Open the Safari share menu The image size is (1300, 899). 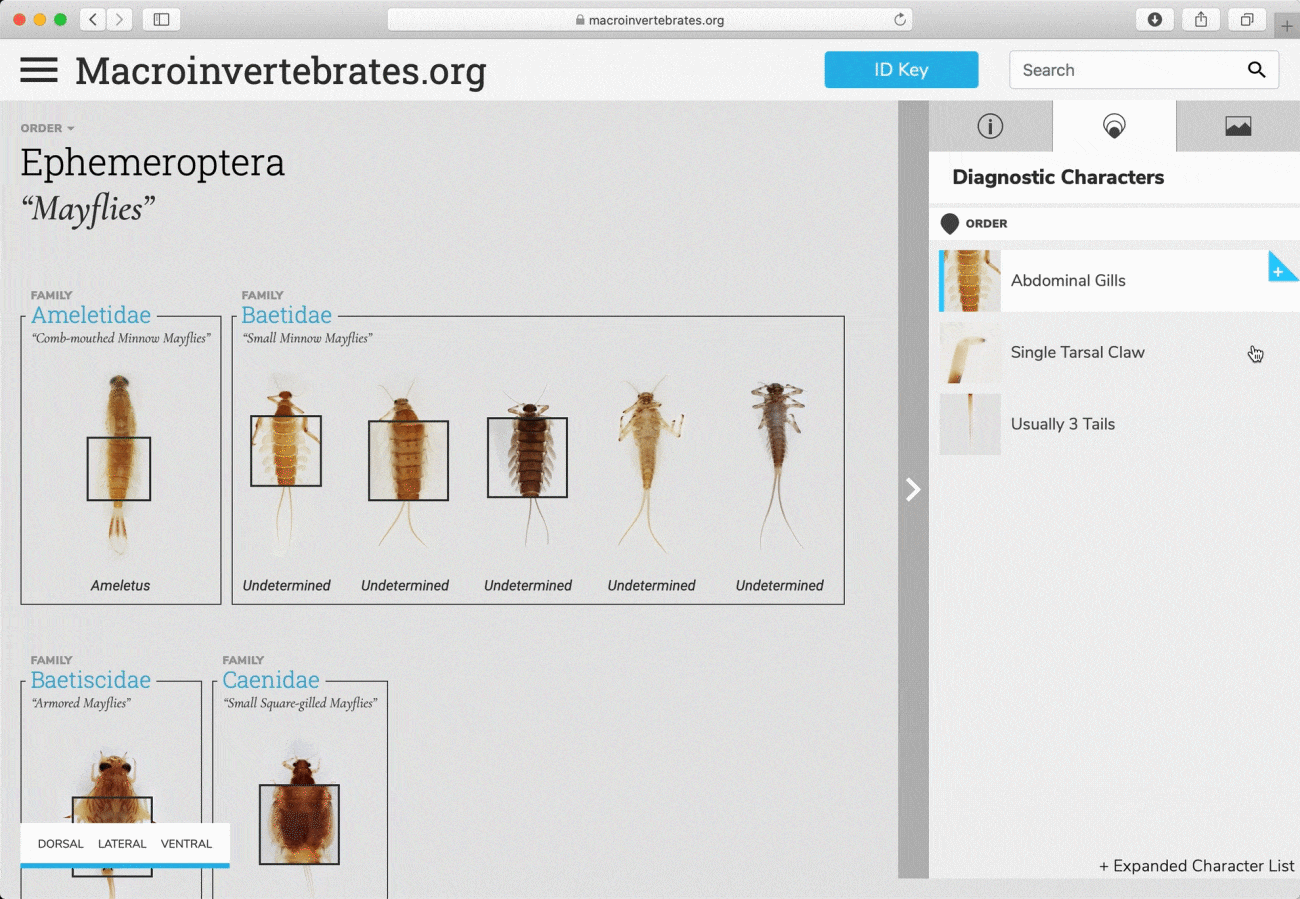(1201, 19)
